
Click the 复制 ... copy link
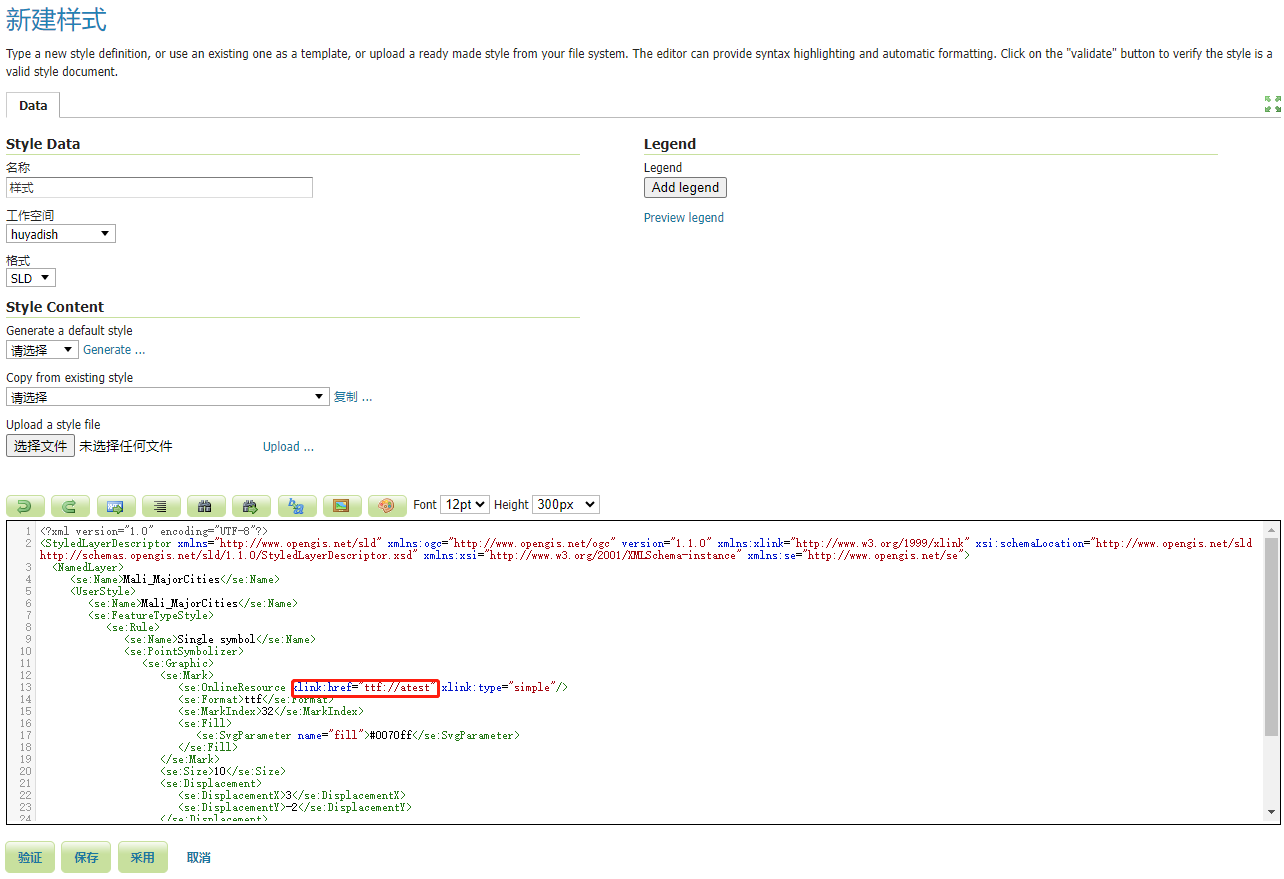[353, 397]
